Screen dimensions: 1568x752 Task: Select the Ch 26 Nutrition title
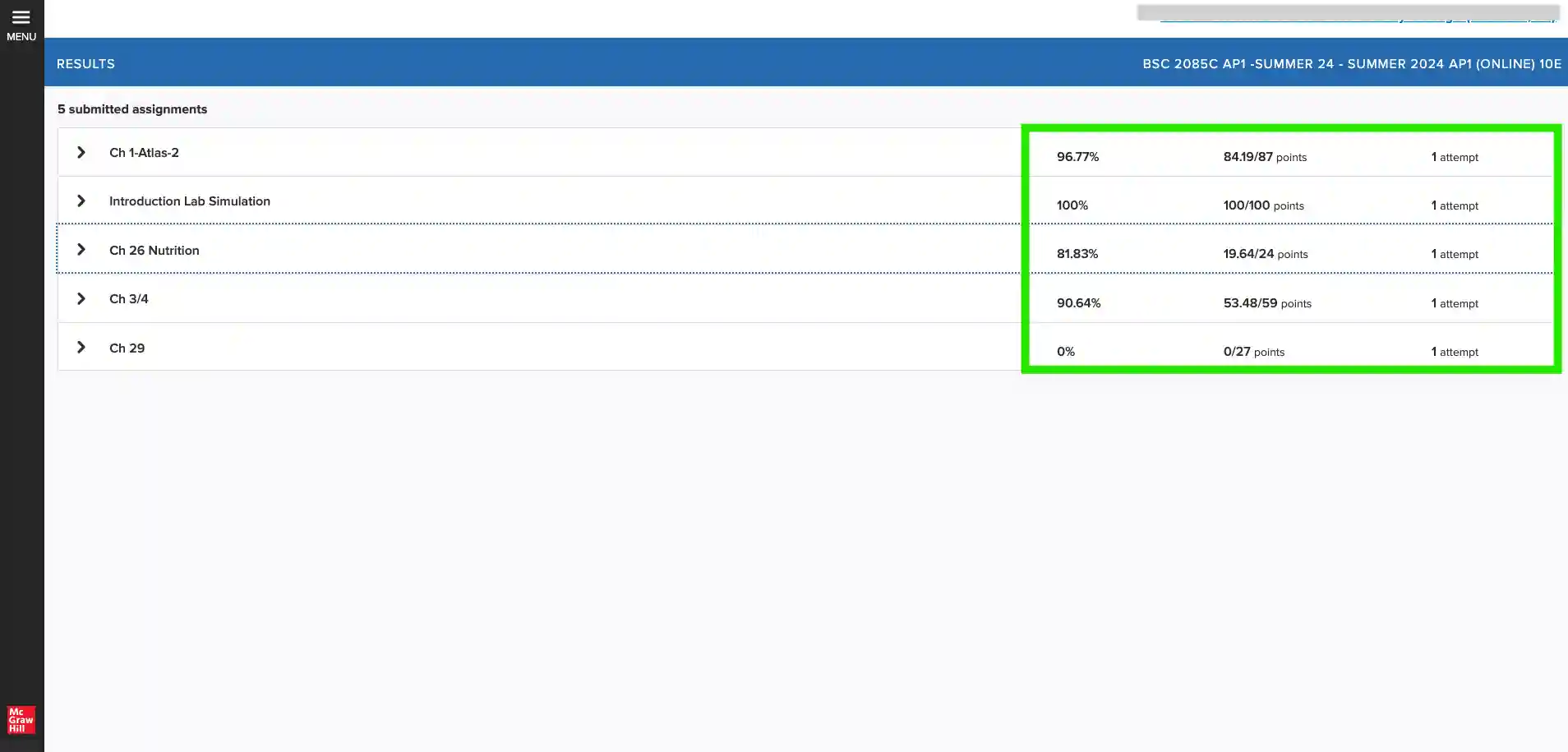(x=154, y=250)
